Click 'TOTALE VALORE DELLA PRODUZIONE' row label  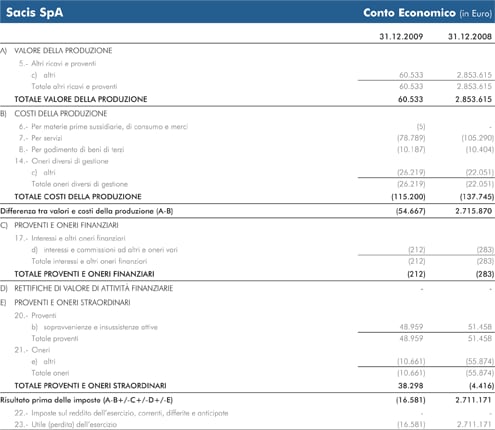pos(81,99)
